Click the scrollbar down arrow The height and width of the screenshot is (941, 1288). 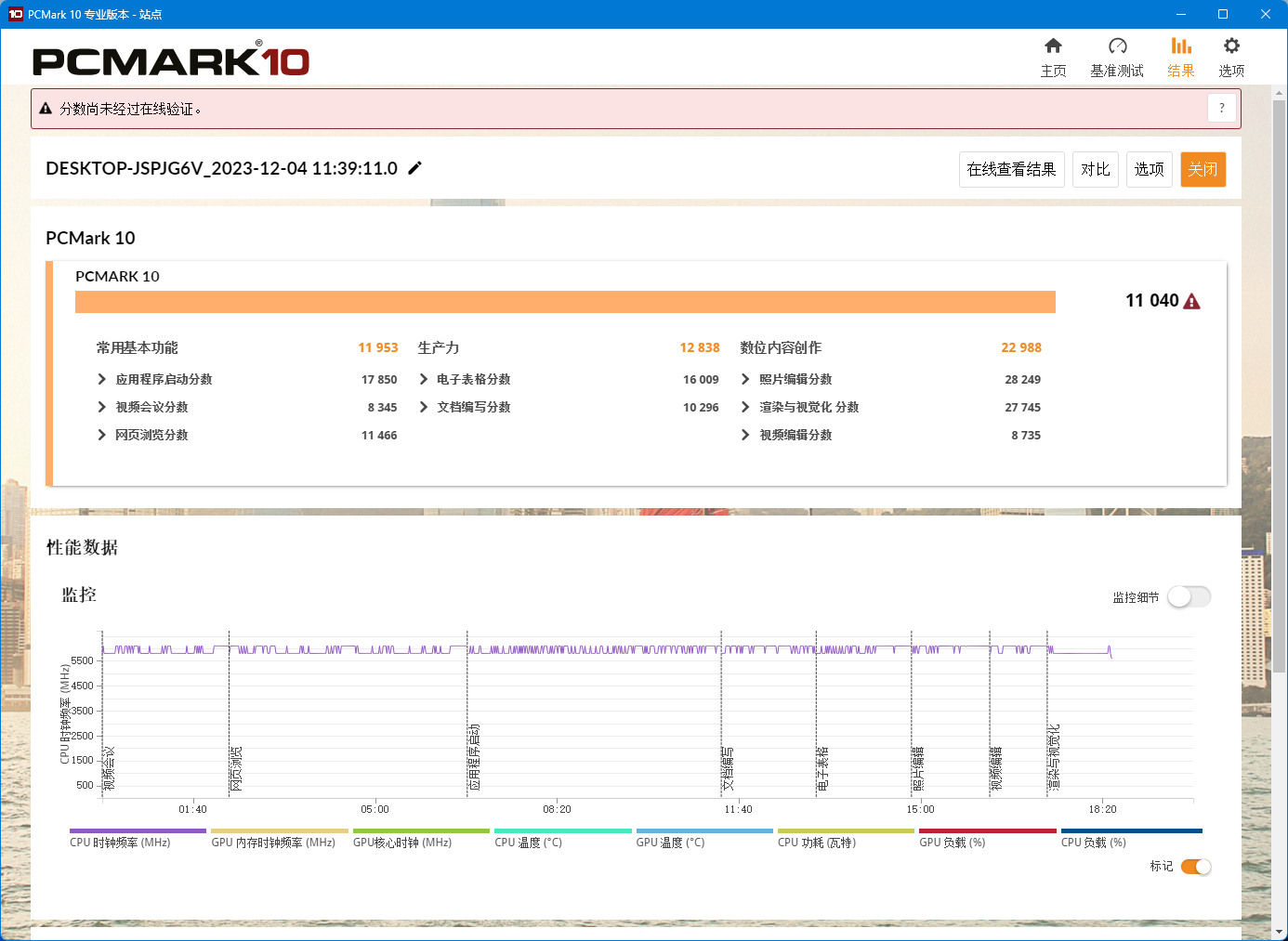[1279, 932]
